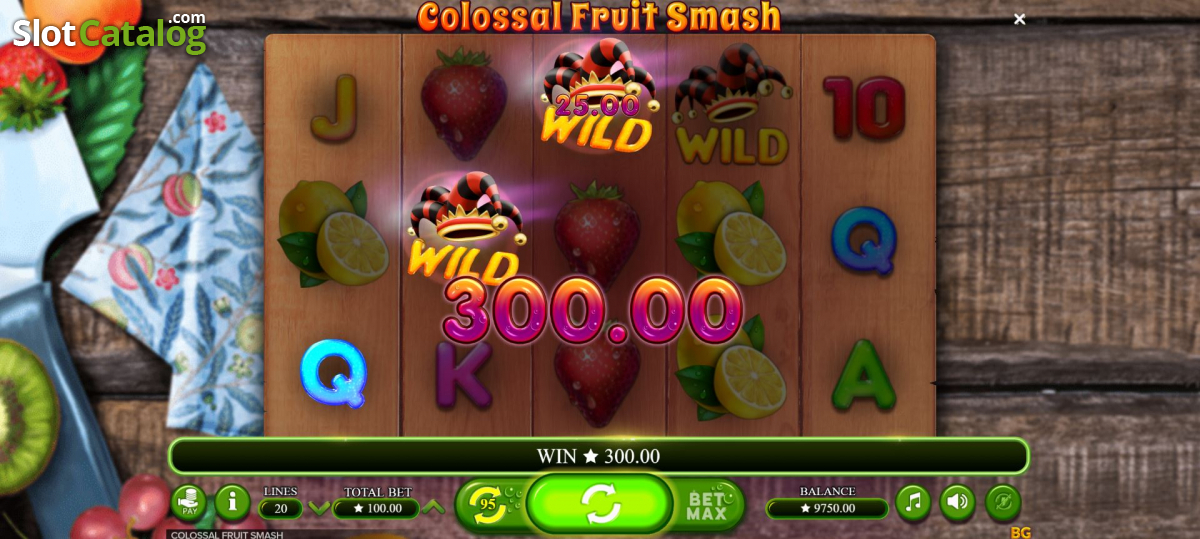This screenshot has height=539, width=1200.
Task: Toggle the turbo spin mode icon
Action: (1002, 502)
